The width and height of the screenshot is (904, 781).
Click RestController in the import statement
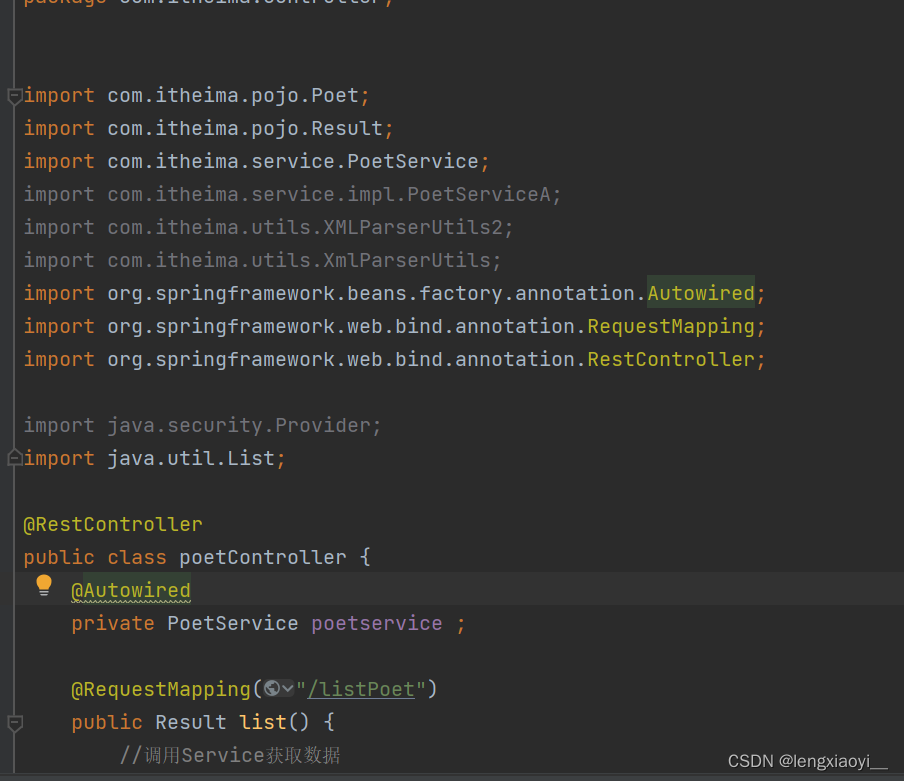[671, 360]
